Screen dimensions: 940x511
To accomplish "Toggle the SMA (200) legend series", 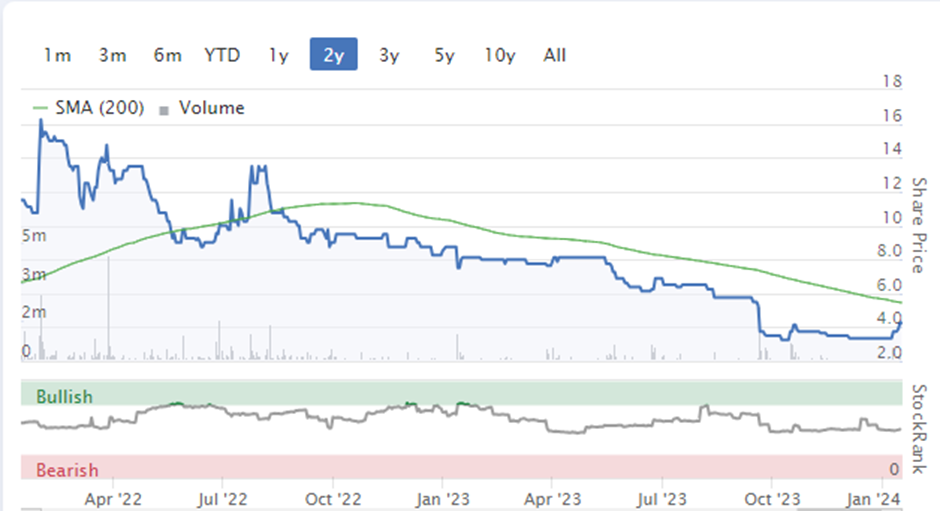I will [x=100, y=108].
